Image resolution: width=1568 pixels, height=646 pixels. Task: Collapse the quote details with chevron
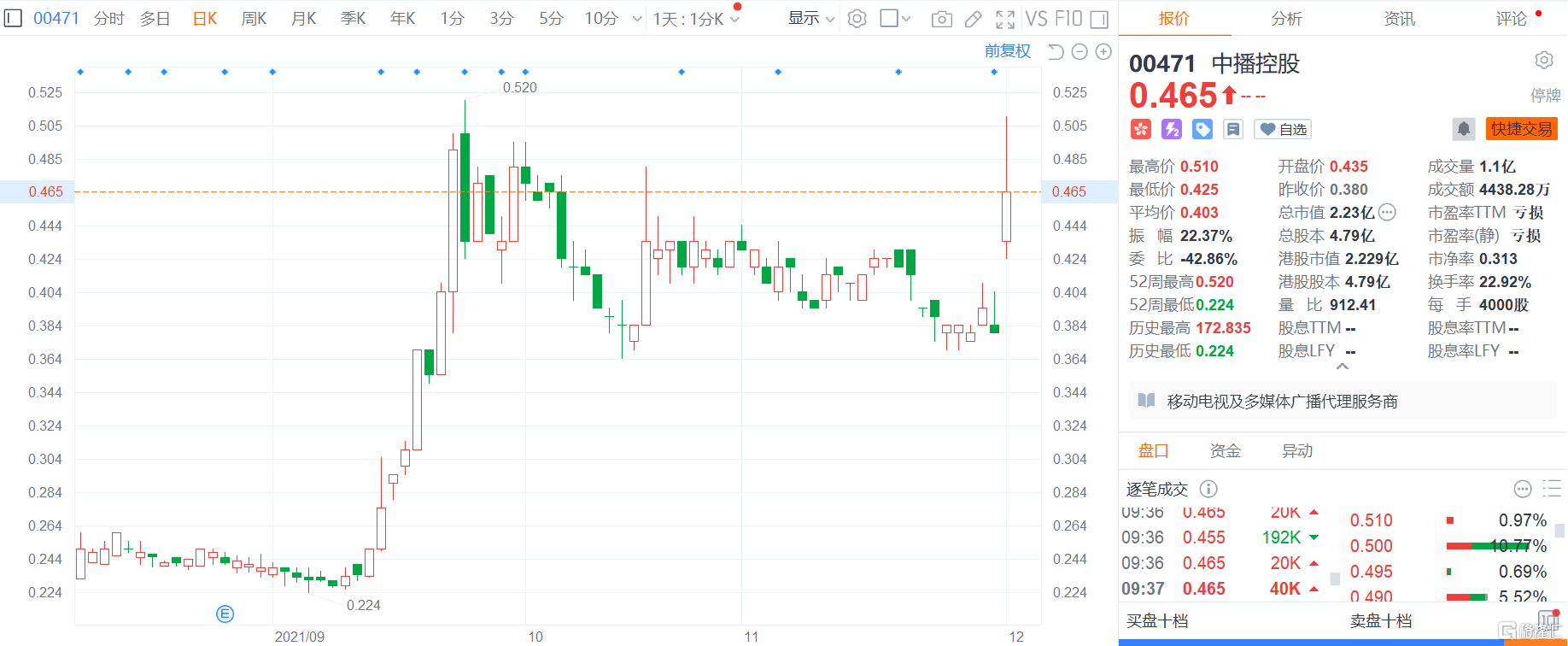(x=1343, y=367)
